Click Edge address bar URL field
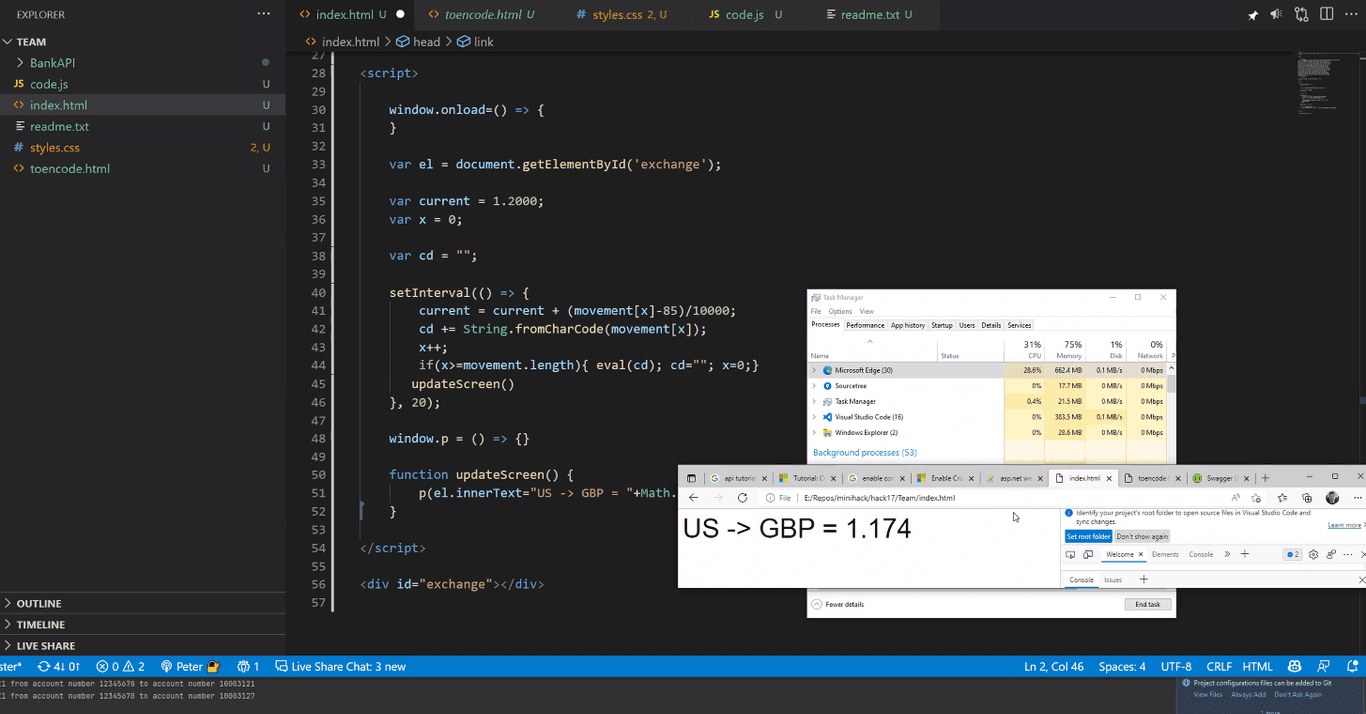 point(1010,498)
